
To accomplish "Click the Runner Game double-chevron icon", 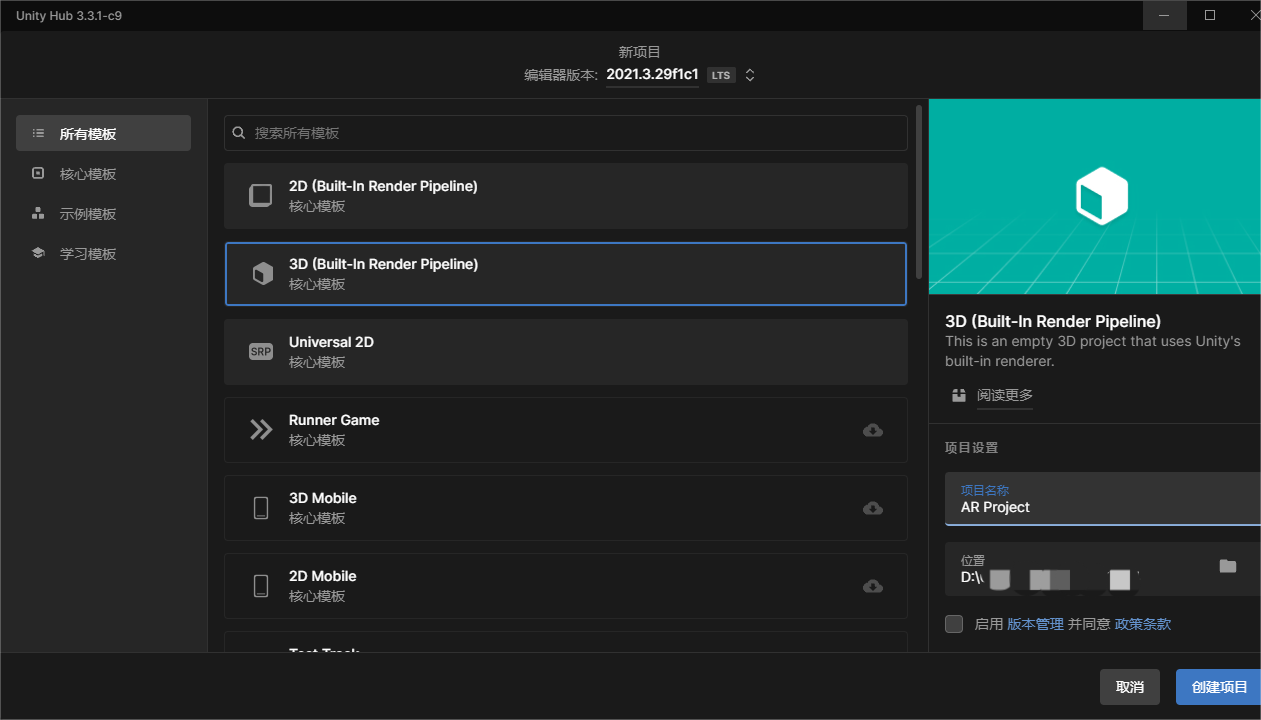I will [261, 430].
